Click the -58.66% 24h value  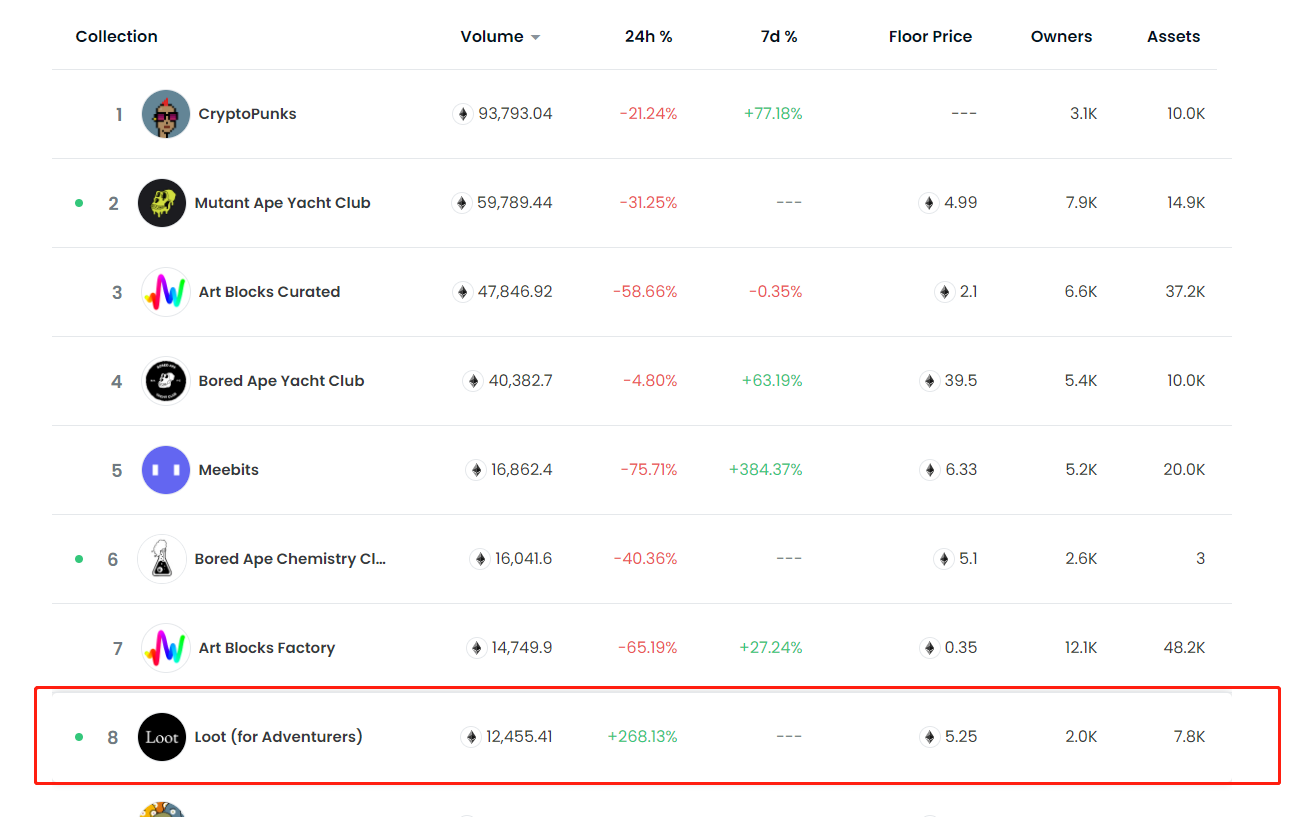pyautogui.click(x=645, y=292)
